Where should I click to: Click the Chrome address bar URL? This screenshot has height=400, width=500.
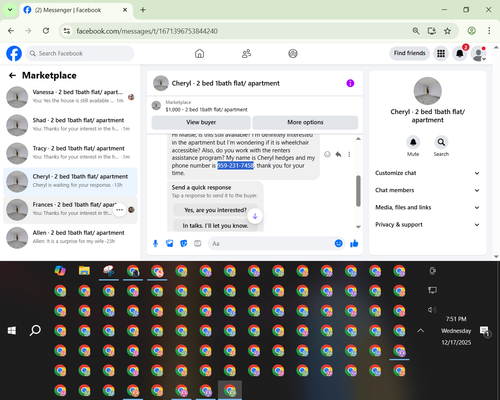click(147, 31)
